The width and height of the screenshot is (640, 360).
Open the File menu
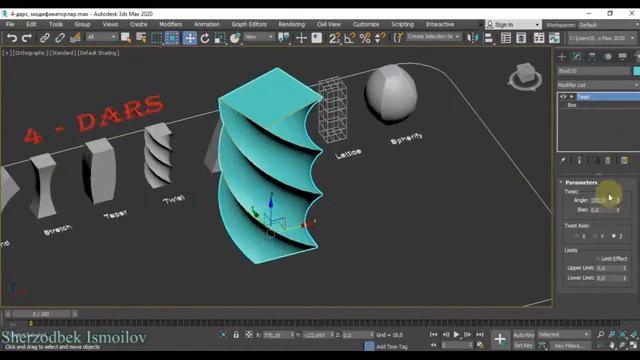pyautogui.click(x=10, y=24)
